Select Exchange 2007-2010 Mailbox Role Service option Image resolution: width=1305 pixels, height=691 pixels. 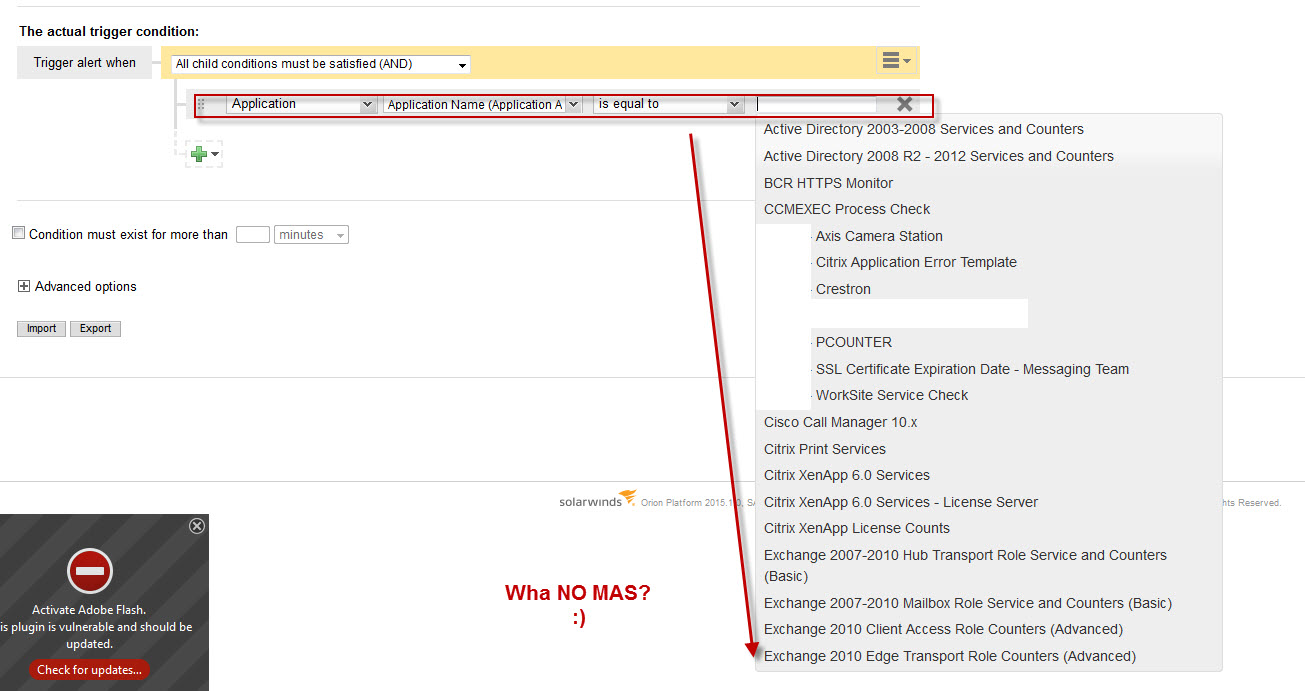click(968, 603)
